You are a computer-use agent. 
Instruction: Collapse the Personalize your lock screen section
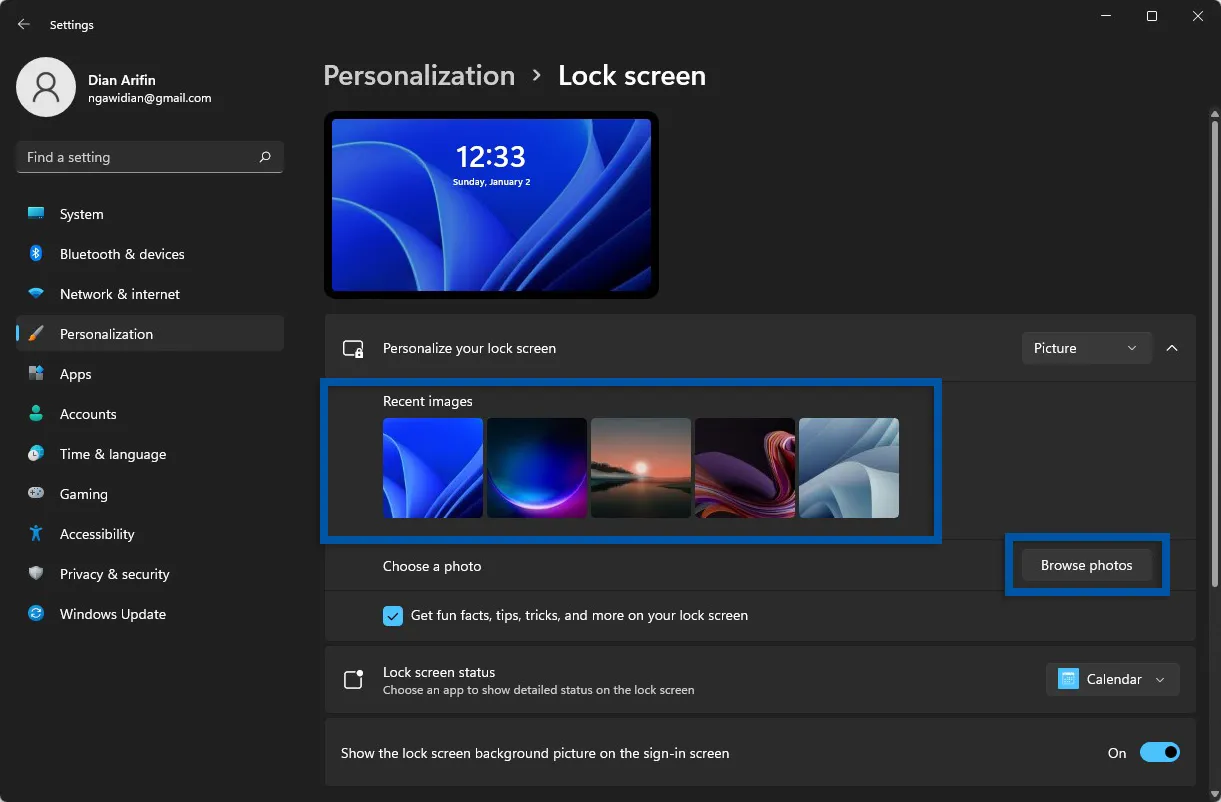[1172, 348]
